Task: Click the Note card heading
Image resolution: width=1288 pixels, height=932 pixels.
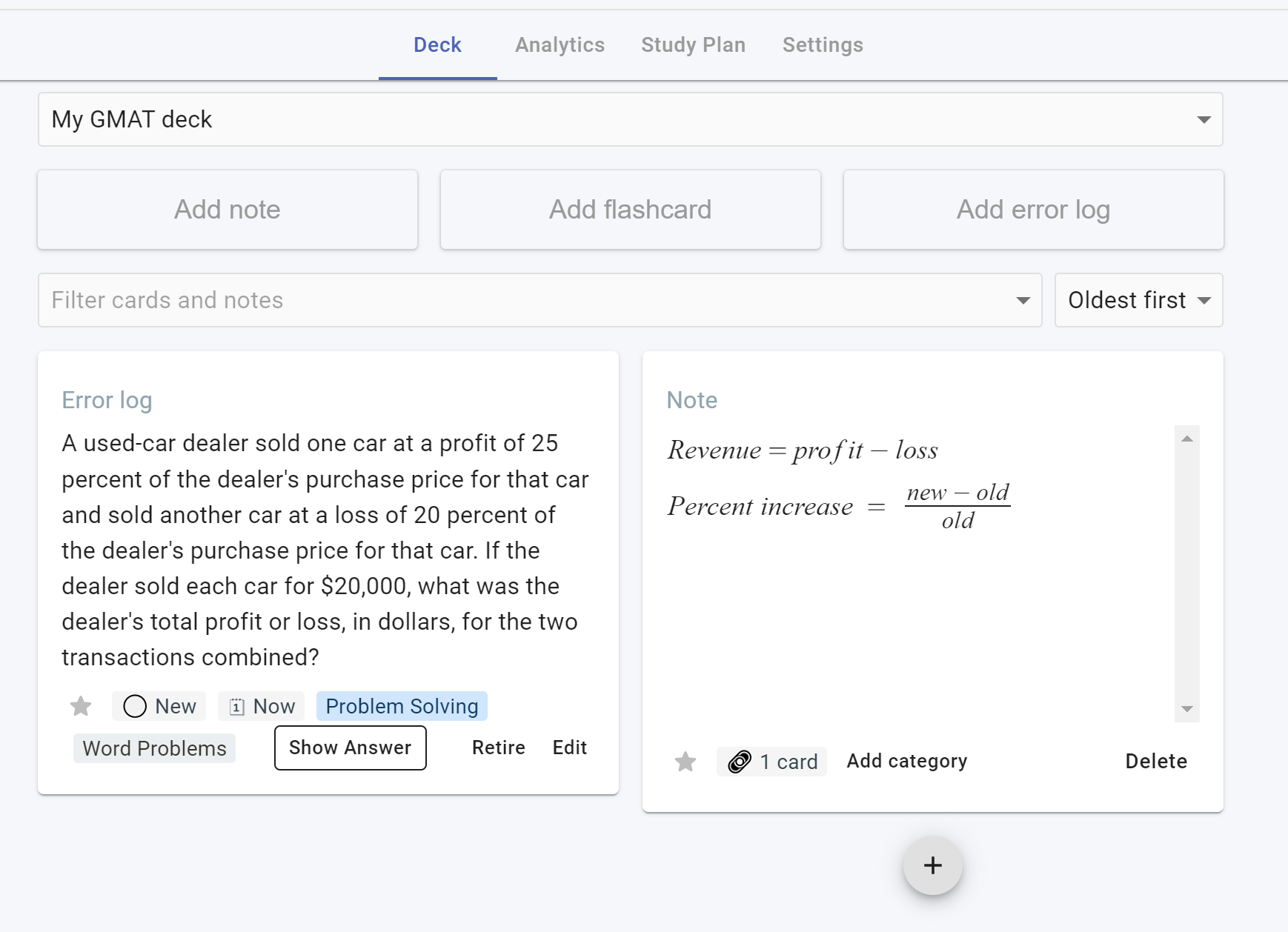Action: 692,400
